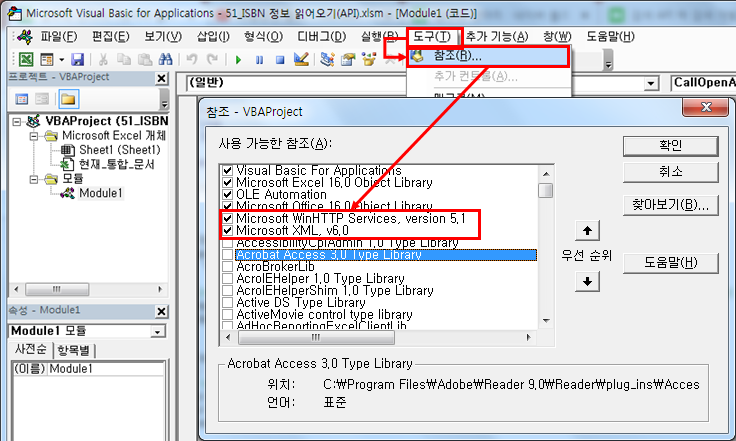Open the 형식(O) menu
736x441 pixels.
pos(263,37)
